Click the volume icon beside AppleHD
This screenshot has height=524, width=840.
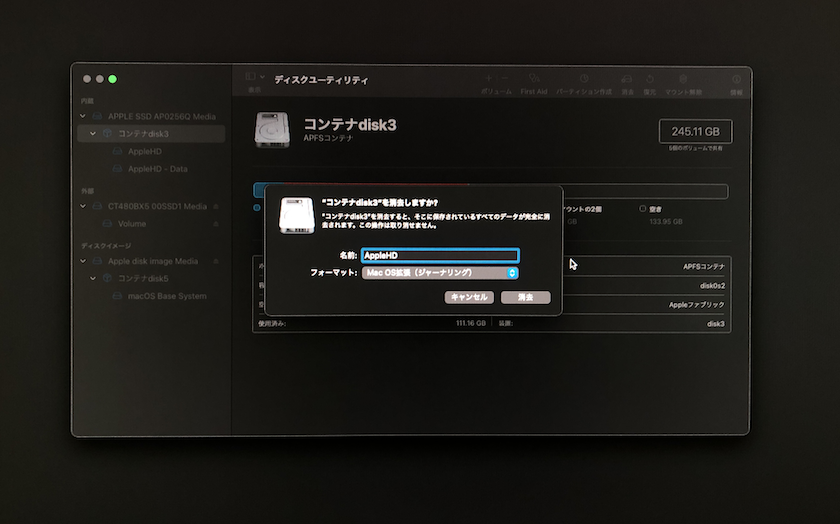click(x=117, y=152)
